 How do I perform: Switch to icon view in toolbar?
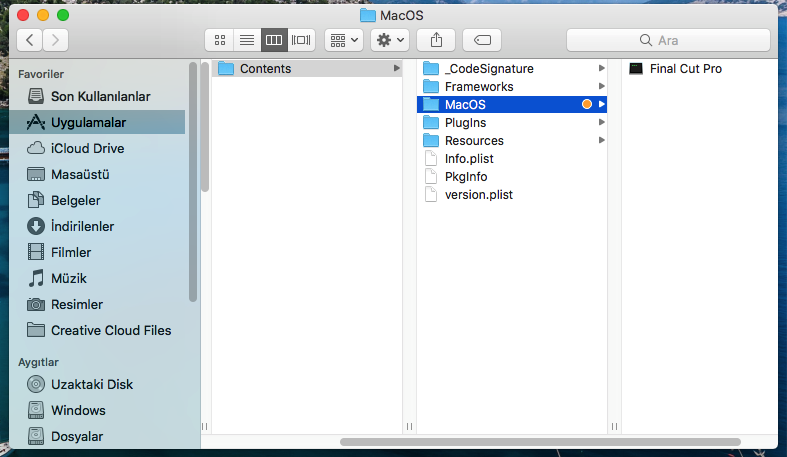coord(219,40)
